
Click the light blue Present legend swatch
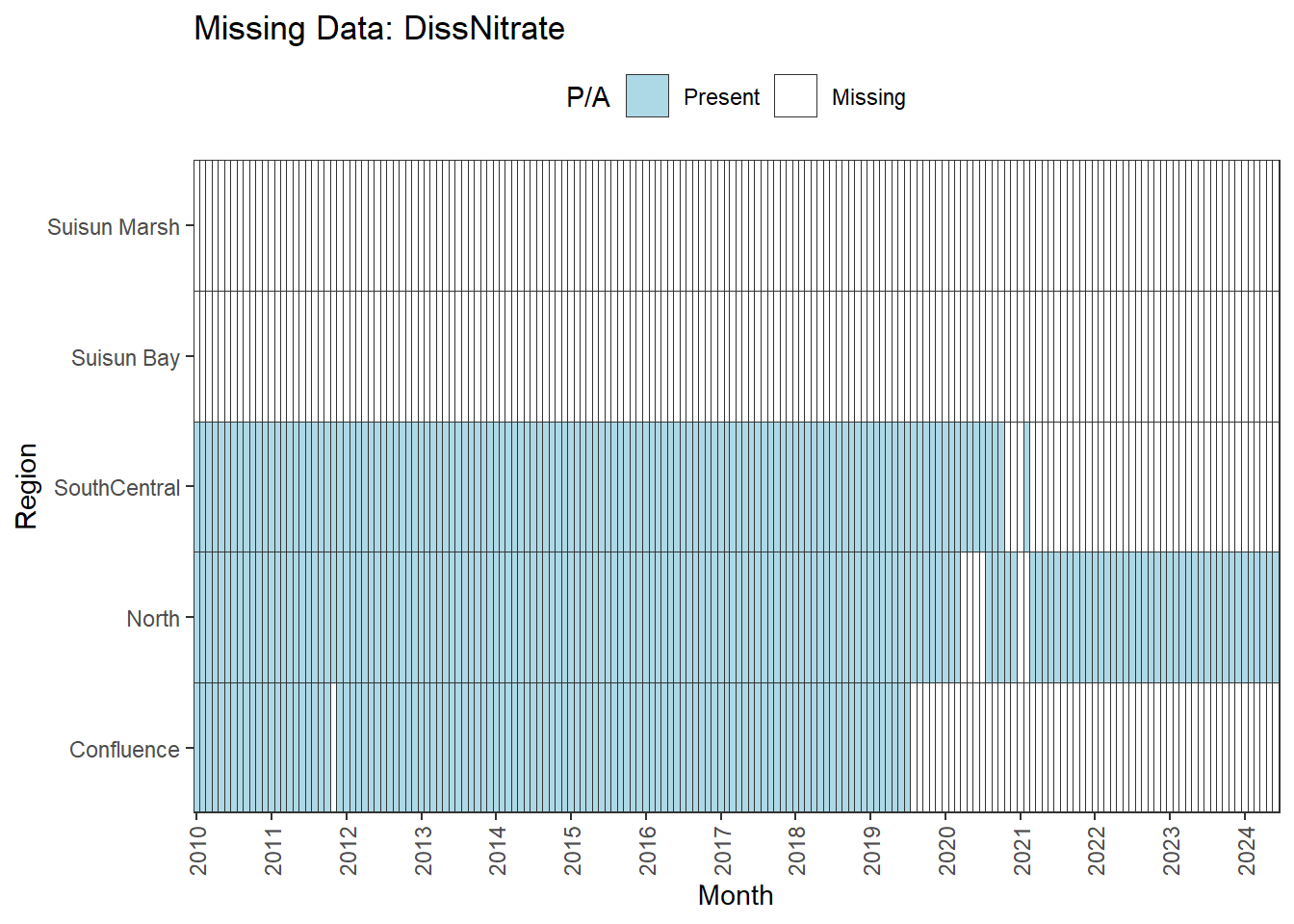(x=647, y=96)
